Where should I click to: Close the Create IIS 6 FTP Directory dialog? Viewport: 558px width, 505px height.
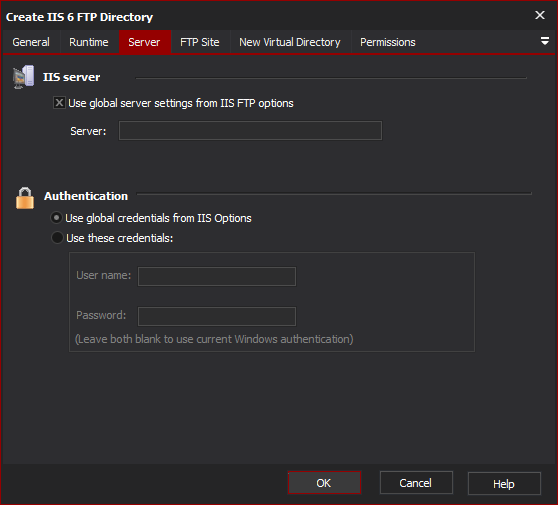539,15
